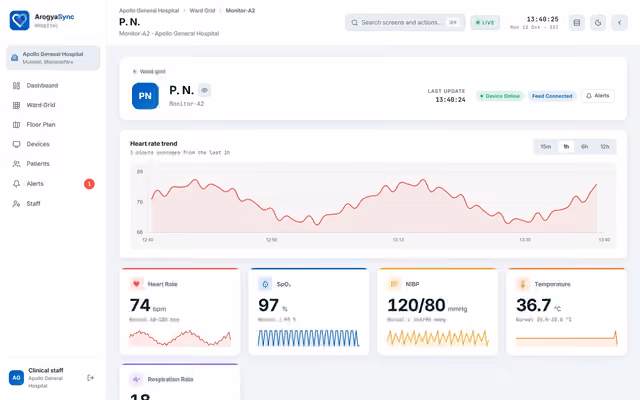Select the 15m time range

(x=546, y=147)
